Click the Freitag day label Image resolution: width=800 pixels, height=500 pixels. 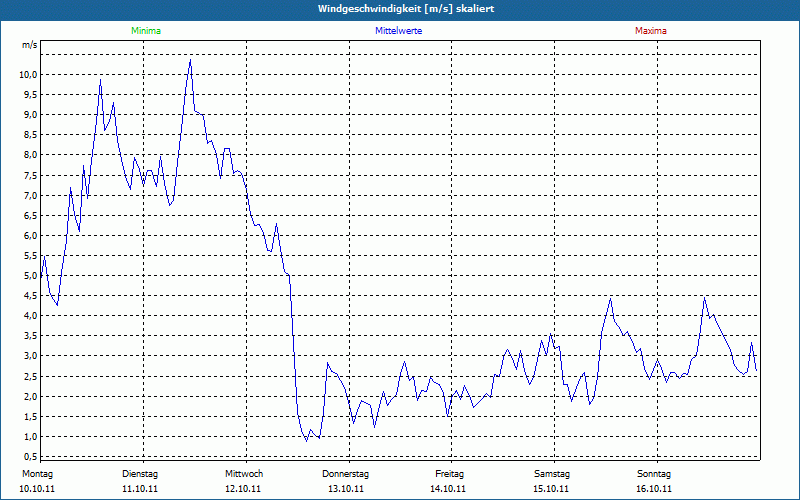[449, 474]
